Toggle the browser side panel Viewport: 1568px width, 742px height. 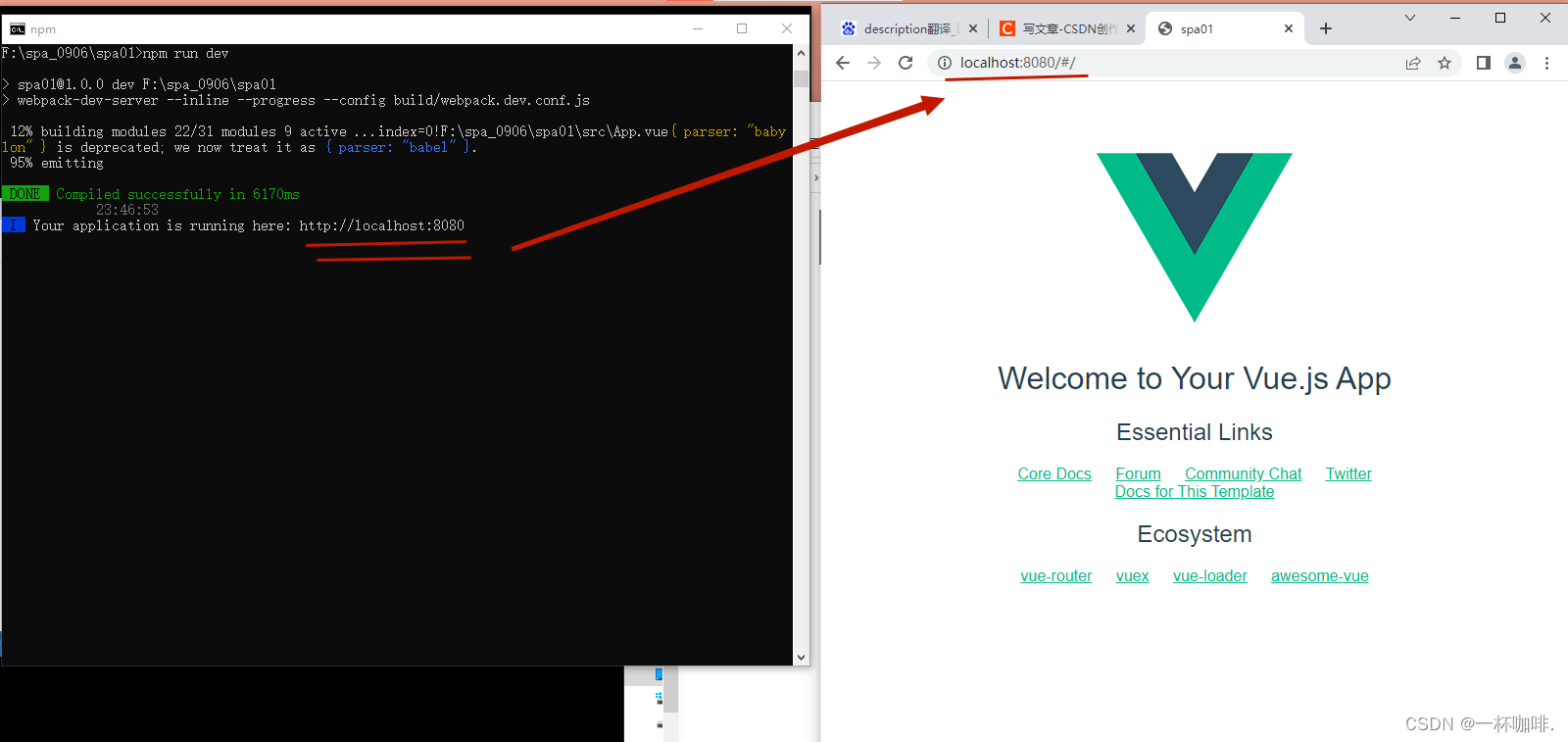tap(1484, 63)
